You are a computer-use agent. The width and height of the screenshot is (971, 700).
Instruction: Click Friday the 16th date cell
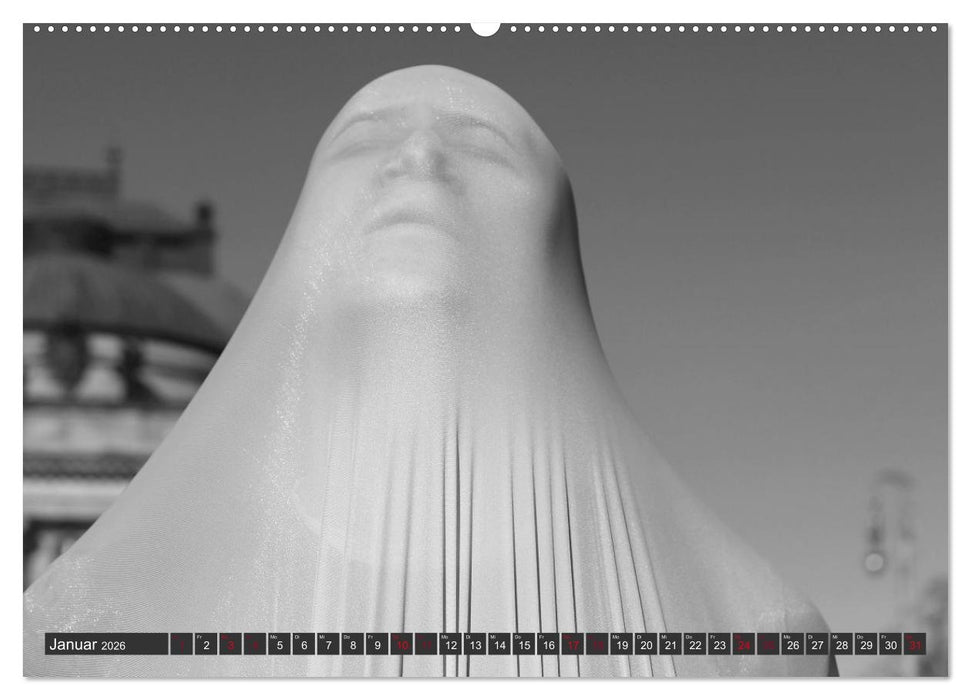point(548,645)
